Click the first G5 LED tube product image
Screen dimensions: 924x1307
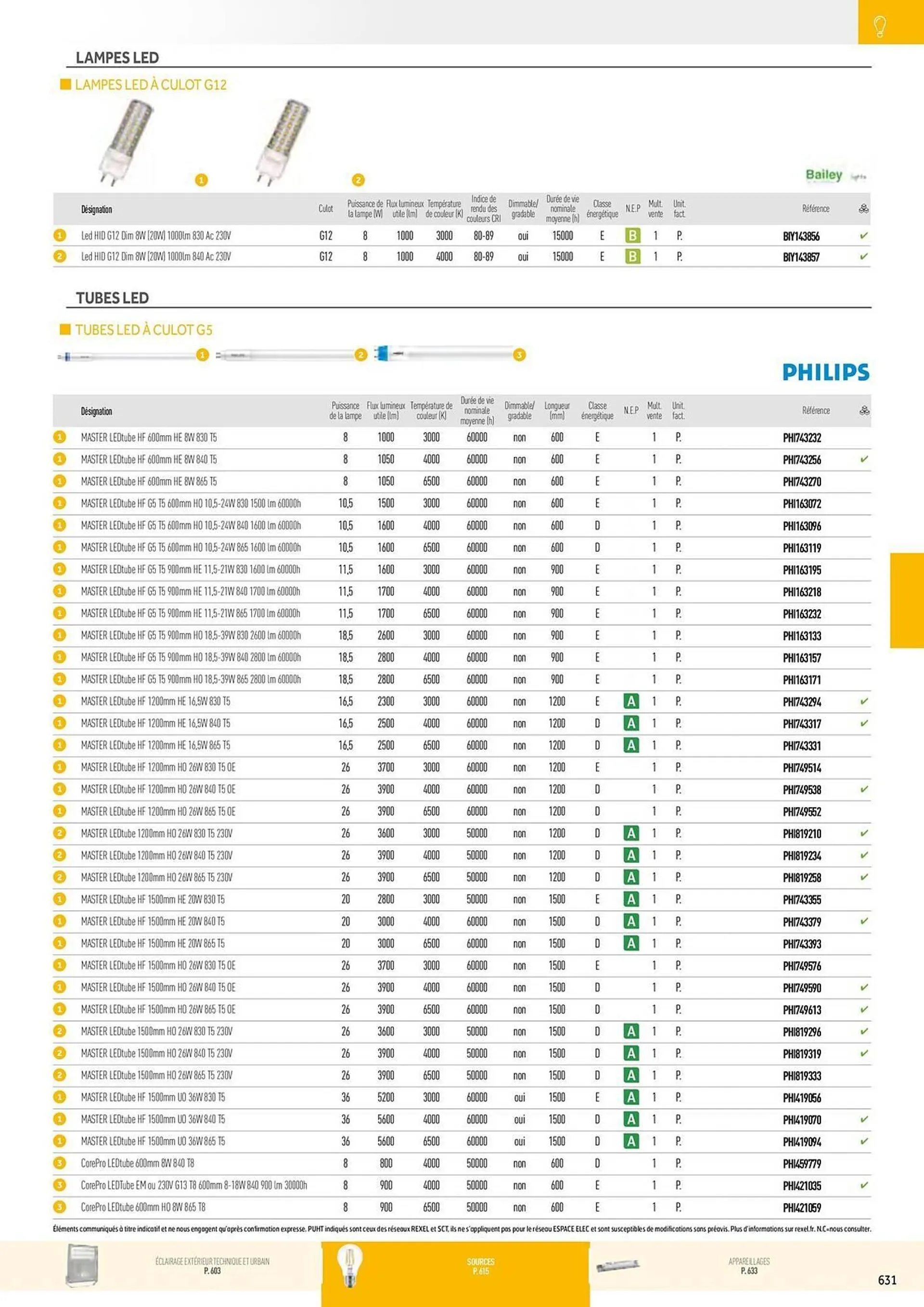tap(127, 357)
